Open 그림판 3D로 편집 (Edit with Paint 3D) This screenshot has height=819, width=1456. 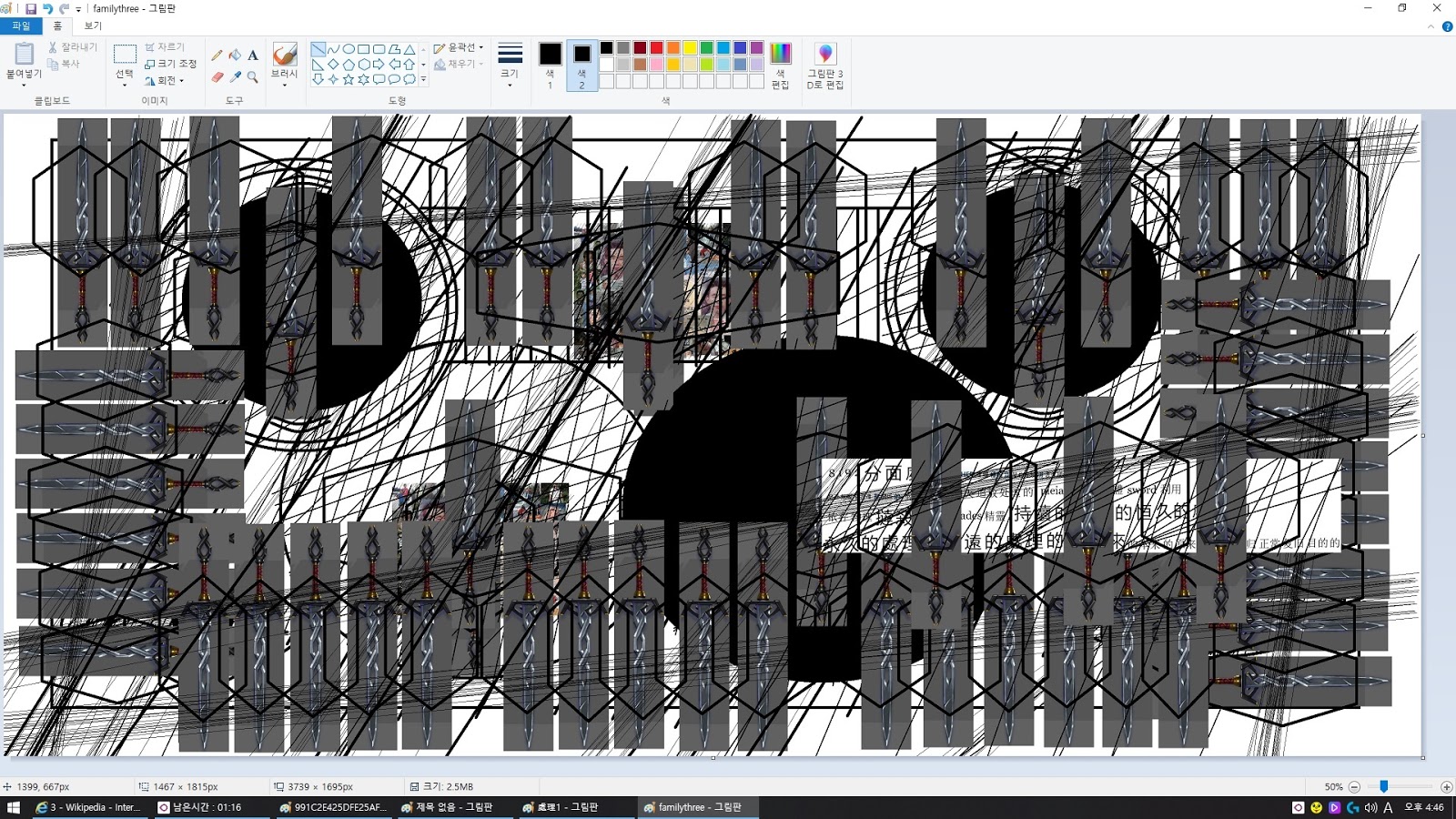[825, 66]
